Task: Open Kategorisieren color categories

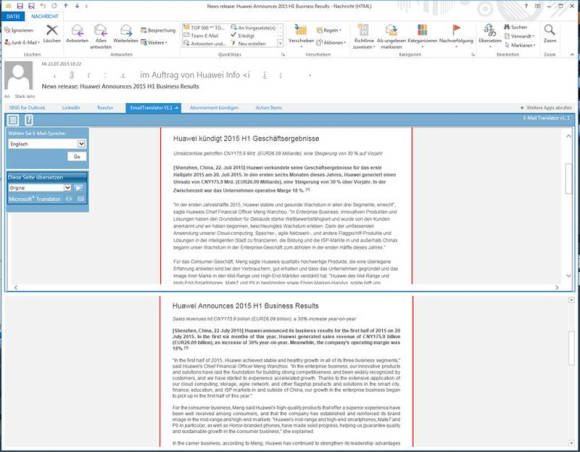Action: click(422, 30)
